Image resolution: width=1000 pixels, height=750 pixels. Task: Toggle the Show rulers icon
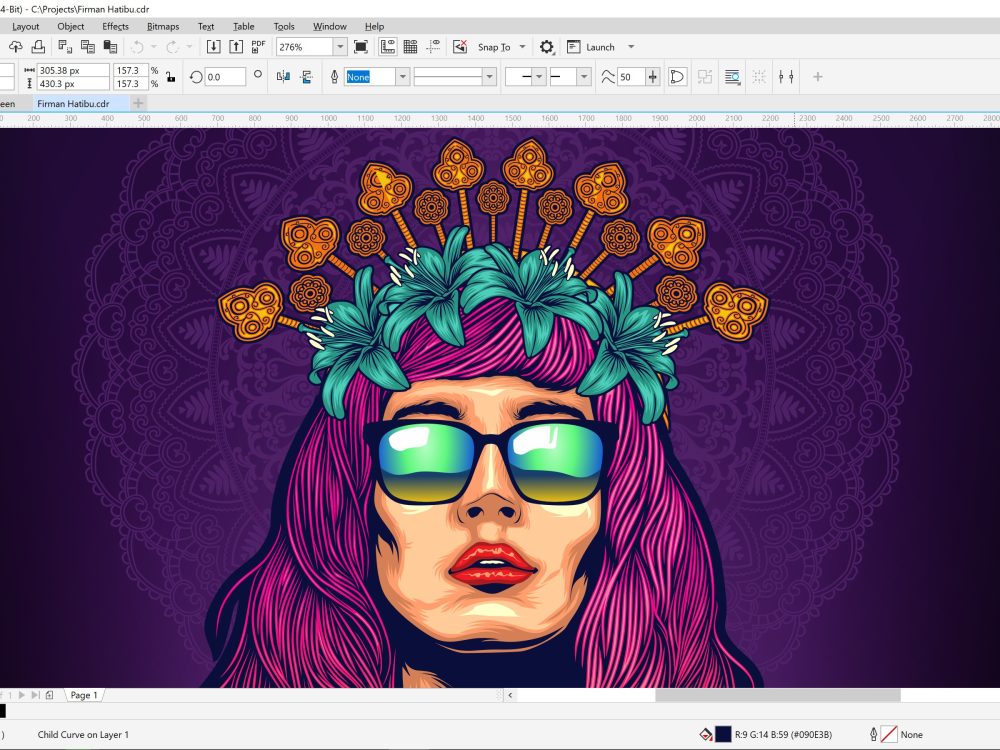[x=388, y=47]
